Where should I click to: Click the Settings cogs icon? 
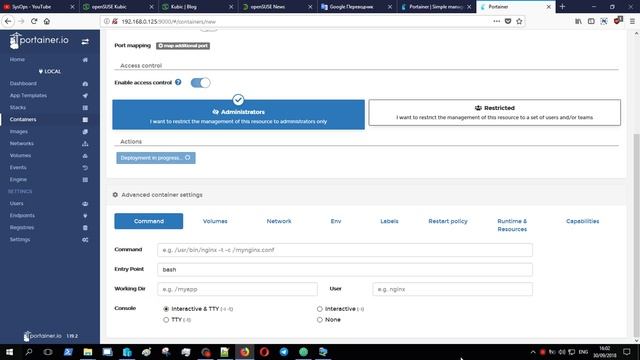(85, 240)
